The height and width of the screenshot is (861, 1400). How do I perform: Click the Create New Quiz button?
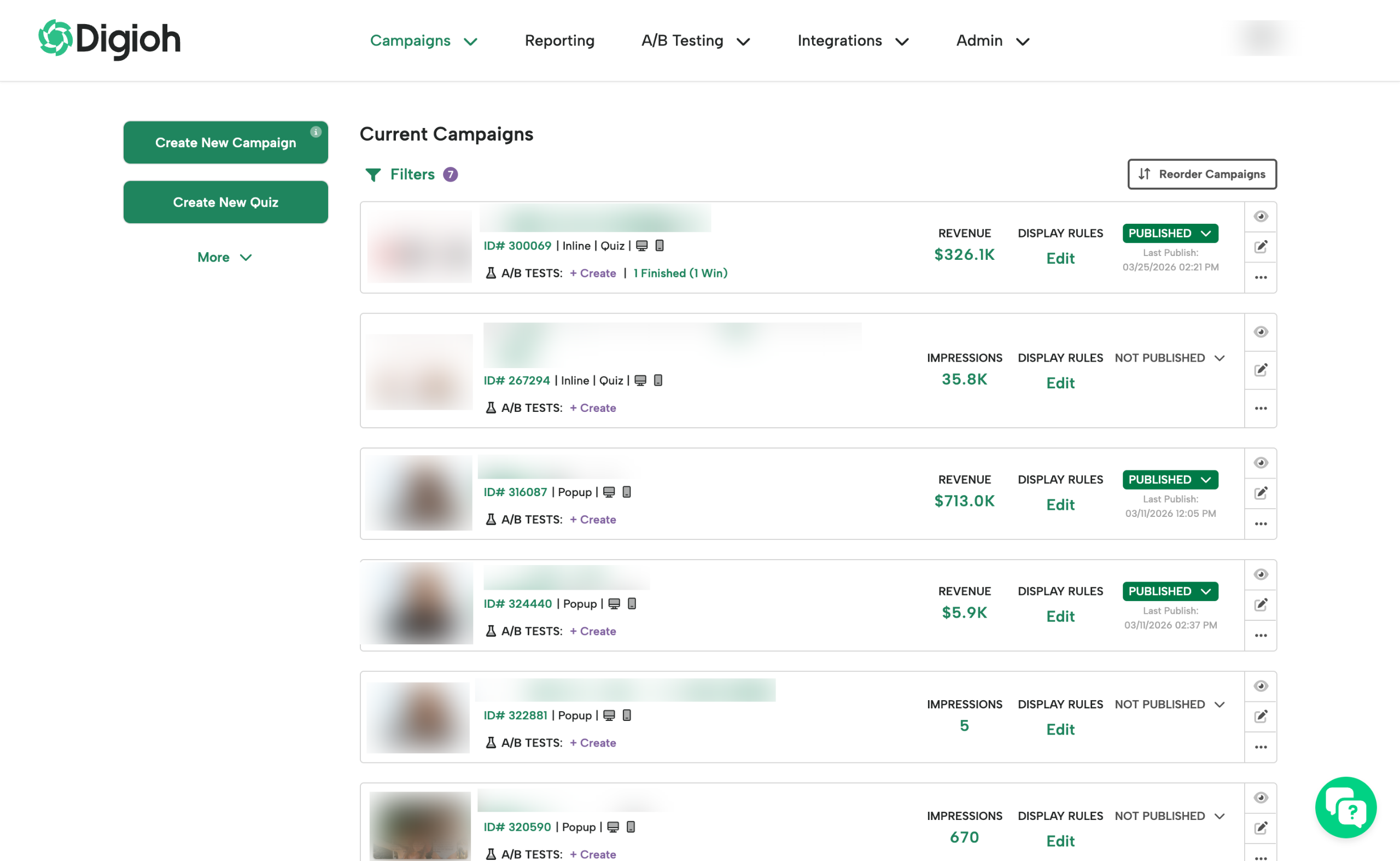225,202
